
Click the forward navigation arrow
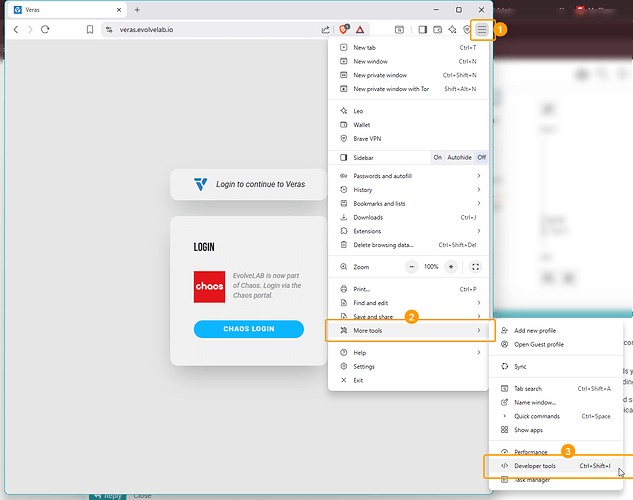[x=30, y=29]
